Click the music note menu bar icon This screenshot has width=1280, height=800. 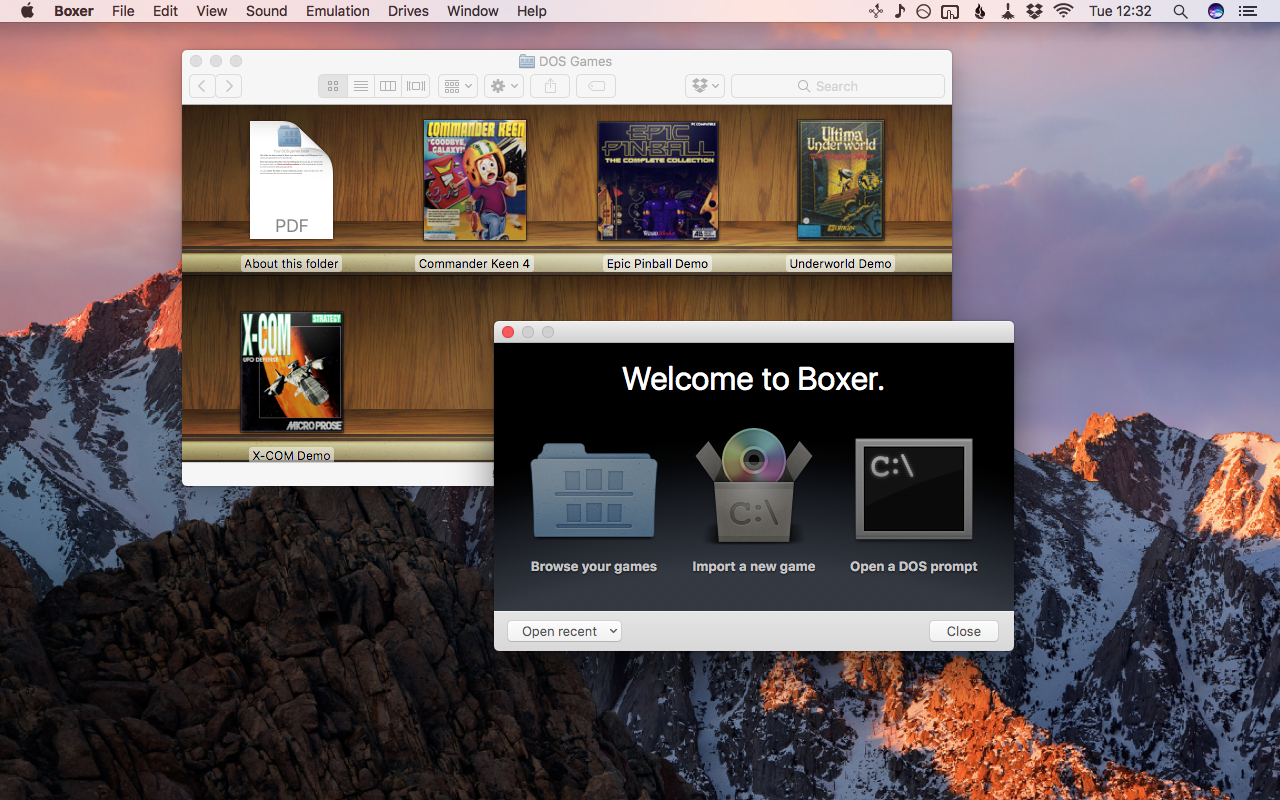point(899,11)
